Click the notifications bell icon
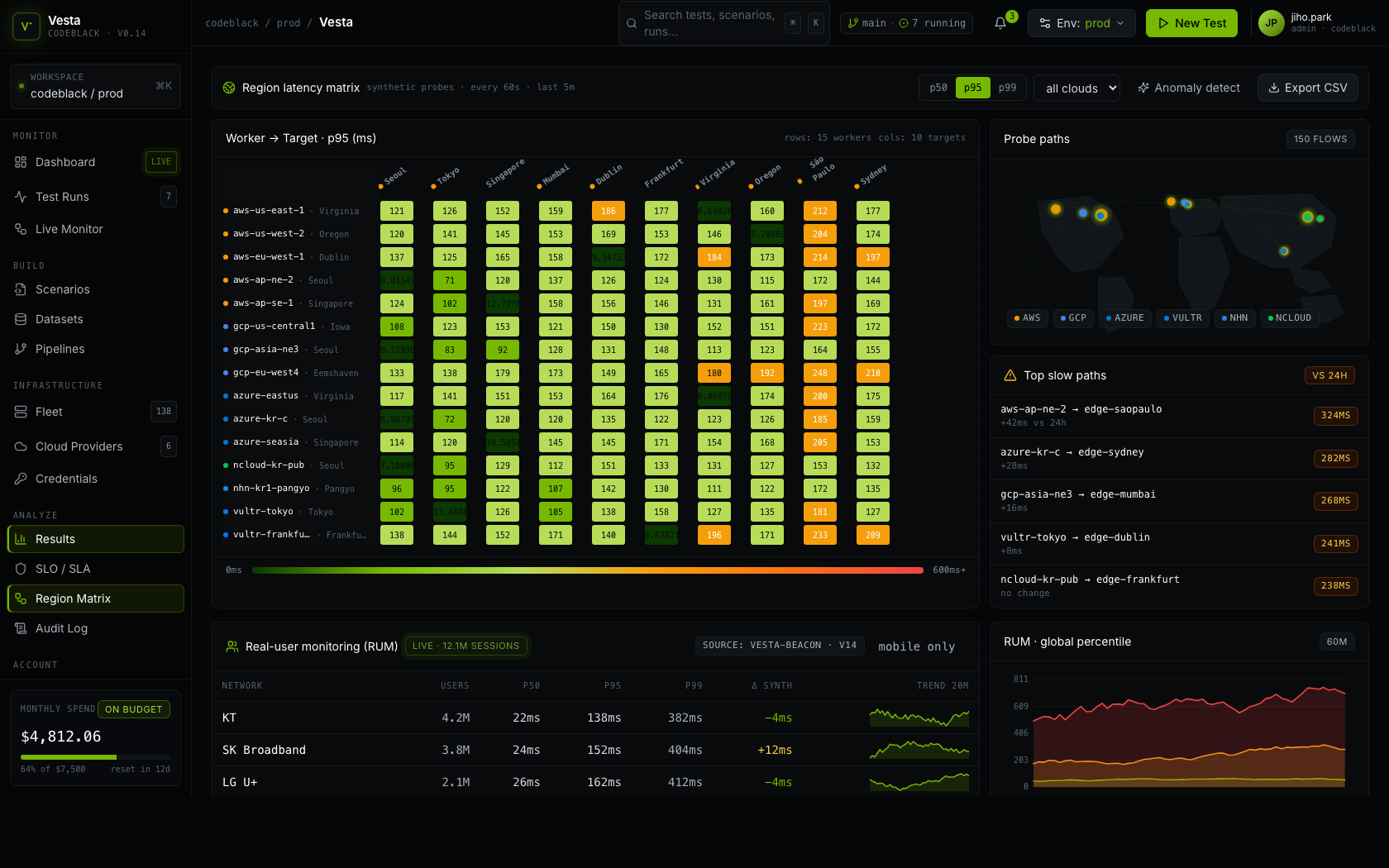The image size is (1389, 868). [1000, 23]
